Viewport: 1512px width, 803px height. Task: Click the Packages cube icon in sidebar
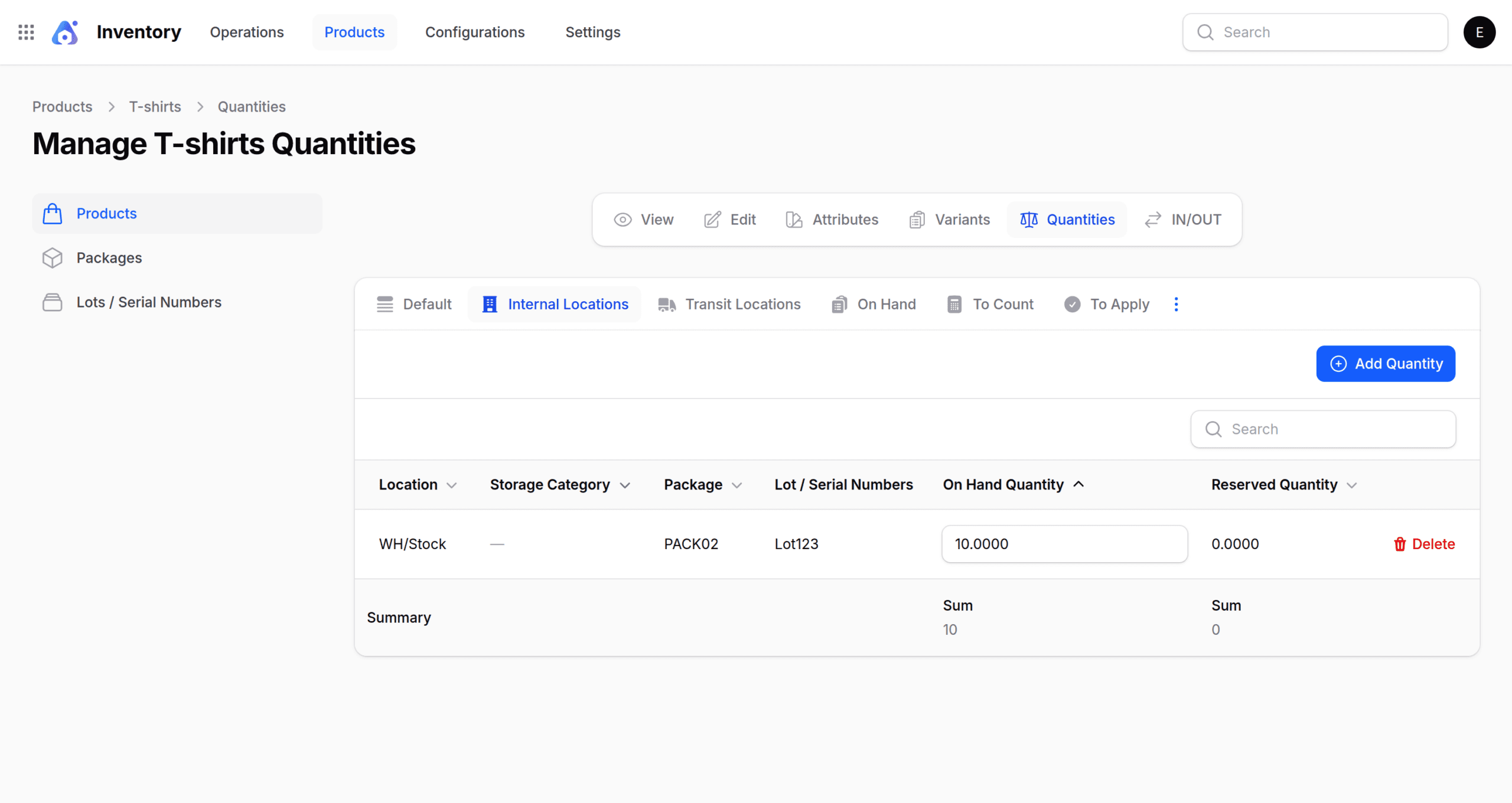tap(52, 258)
